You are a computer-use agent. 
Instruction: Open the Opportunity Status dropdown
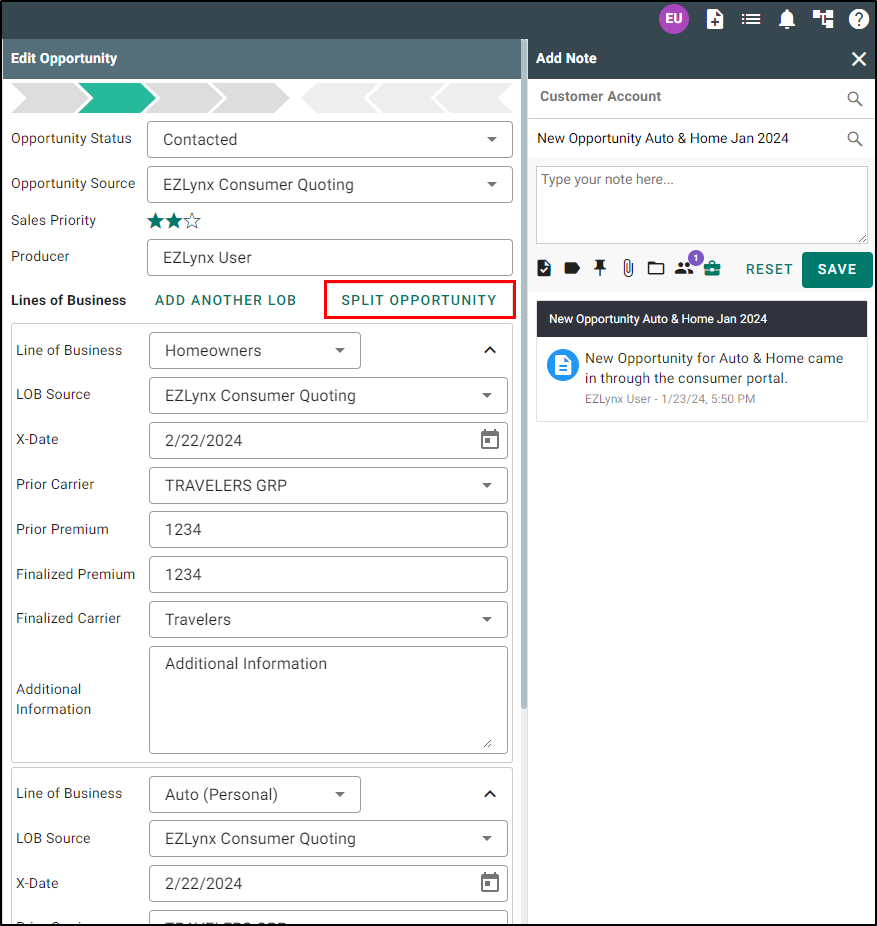click(x=330, y=139)
